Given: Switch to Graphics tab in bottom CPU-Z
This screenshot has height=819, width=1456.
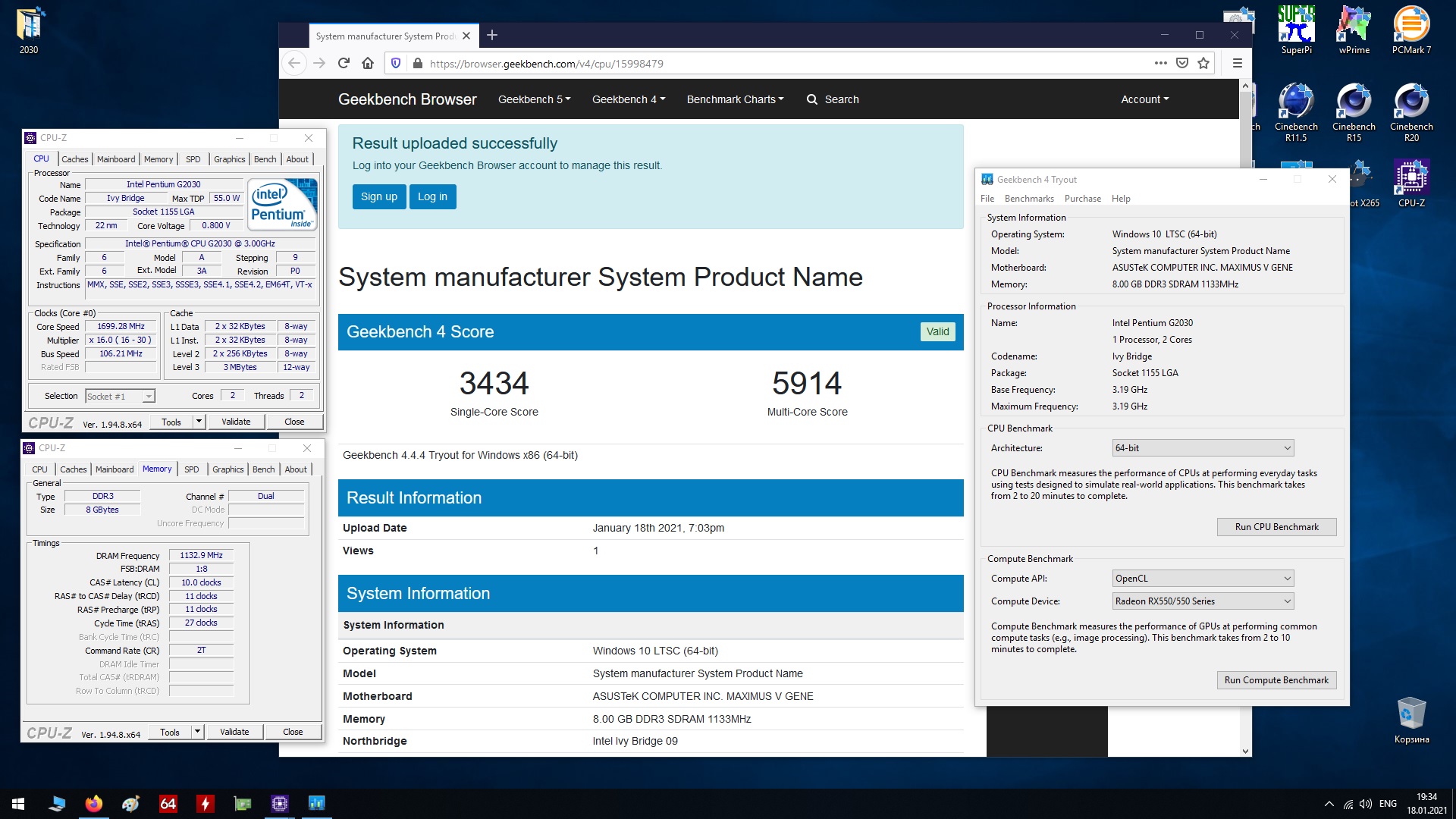Looking at the screenshot, I should [228, 469].
